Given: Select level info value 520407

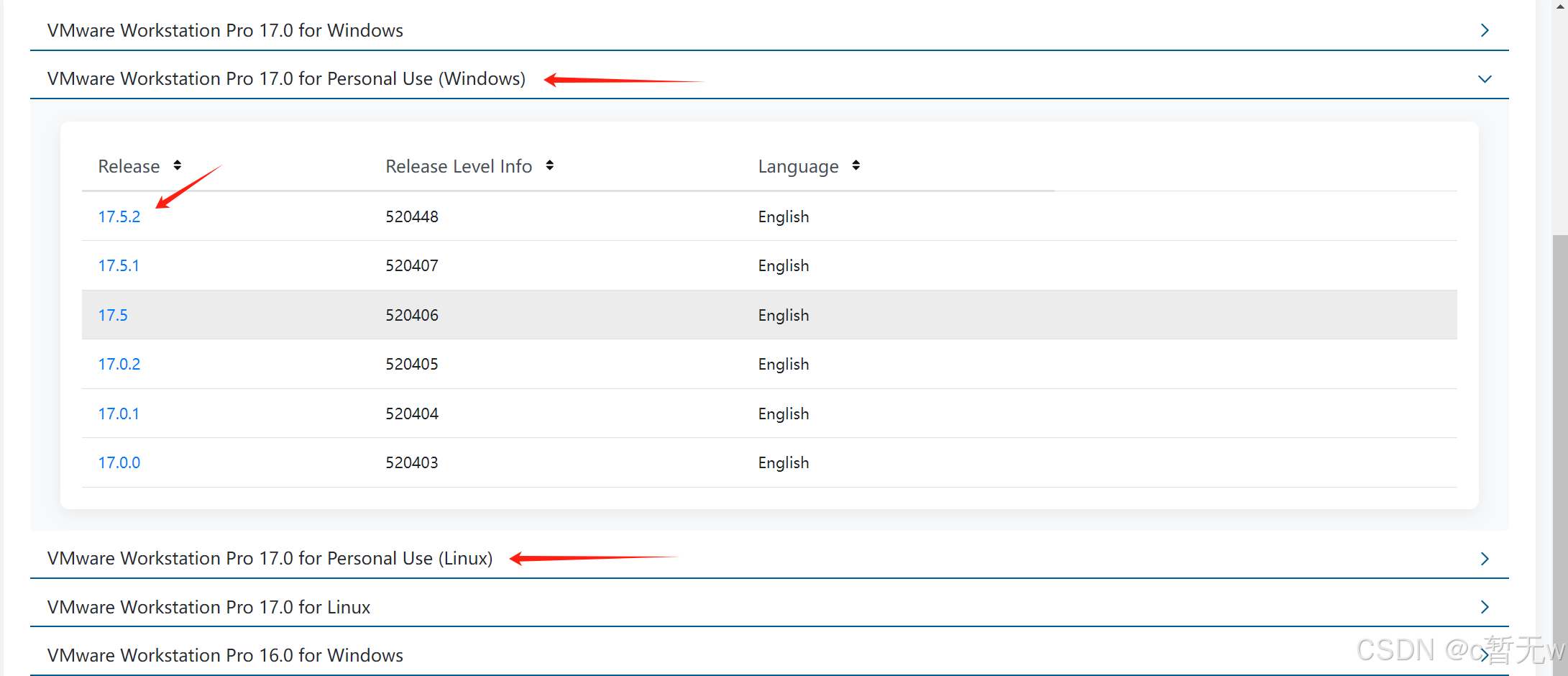Looking at the screenshot, I should [412, 265].
